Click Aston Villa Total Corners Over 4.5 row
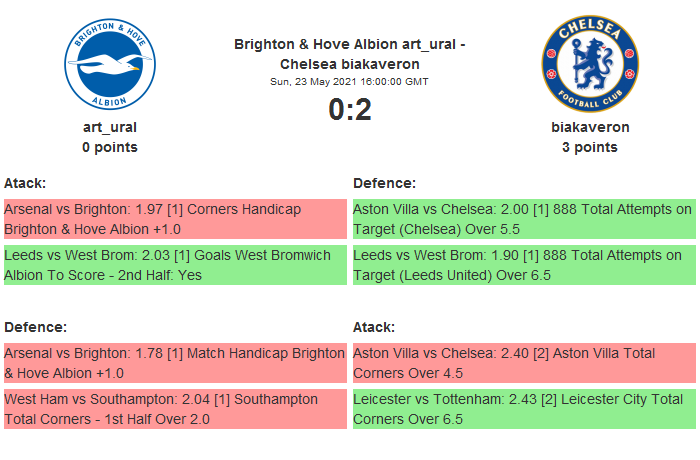 [523, 363]
